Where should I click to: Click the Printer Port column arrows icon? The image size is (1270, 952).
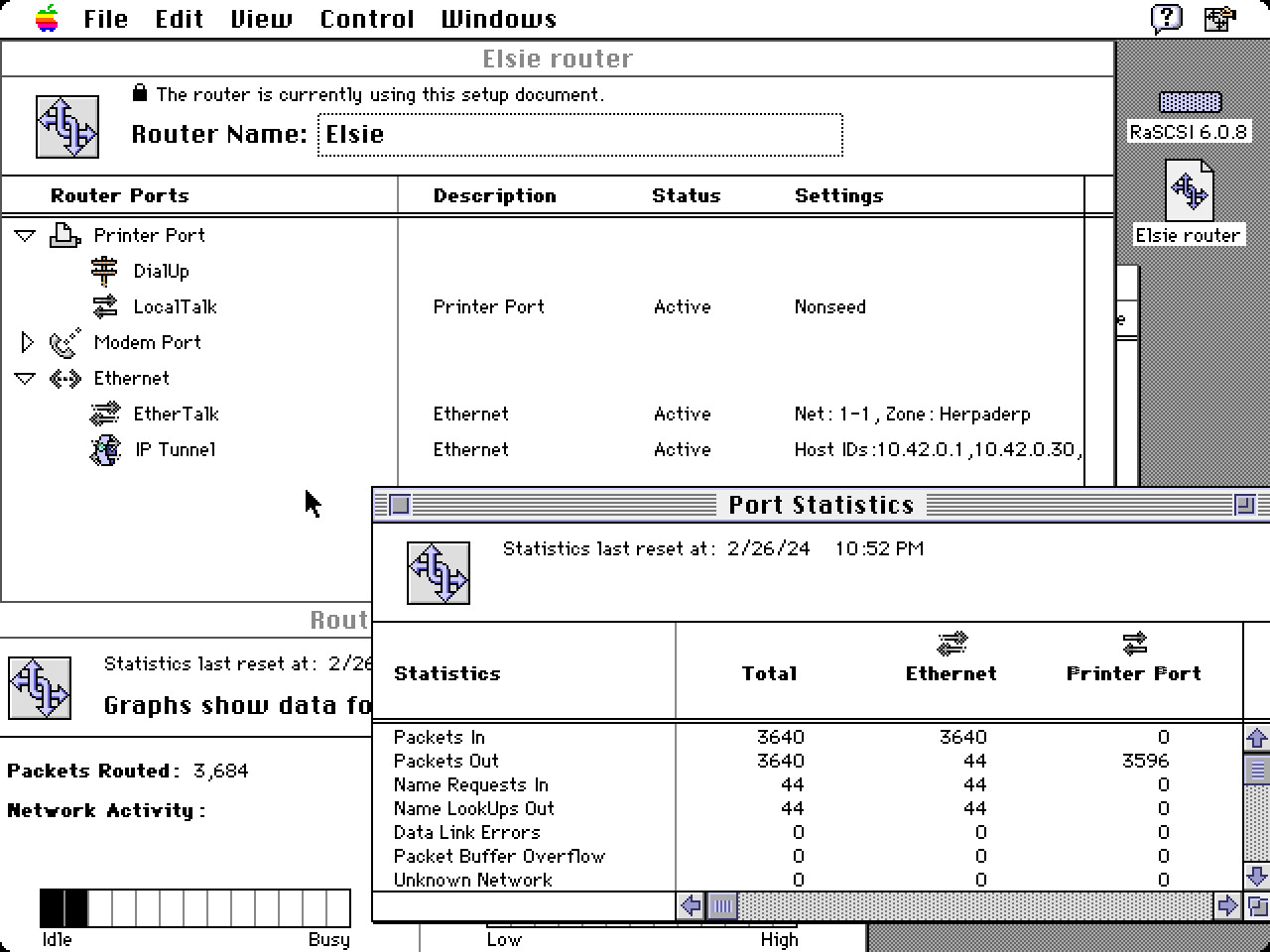[x=1134, y=644]
